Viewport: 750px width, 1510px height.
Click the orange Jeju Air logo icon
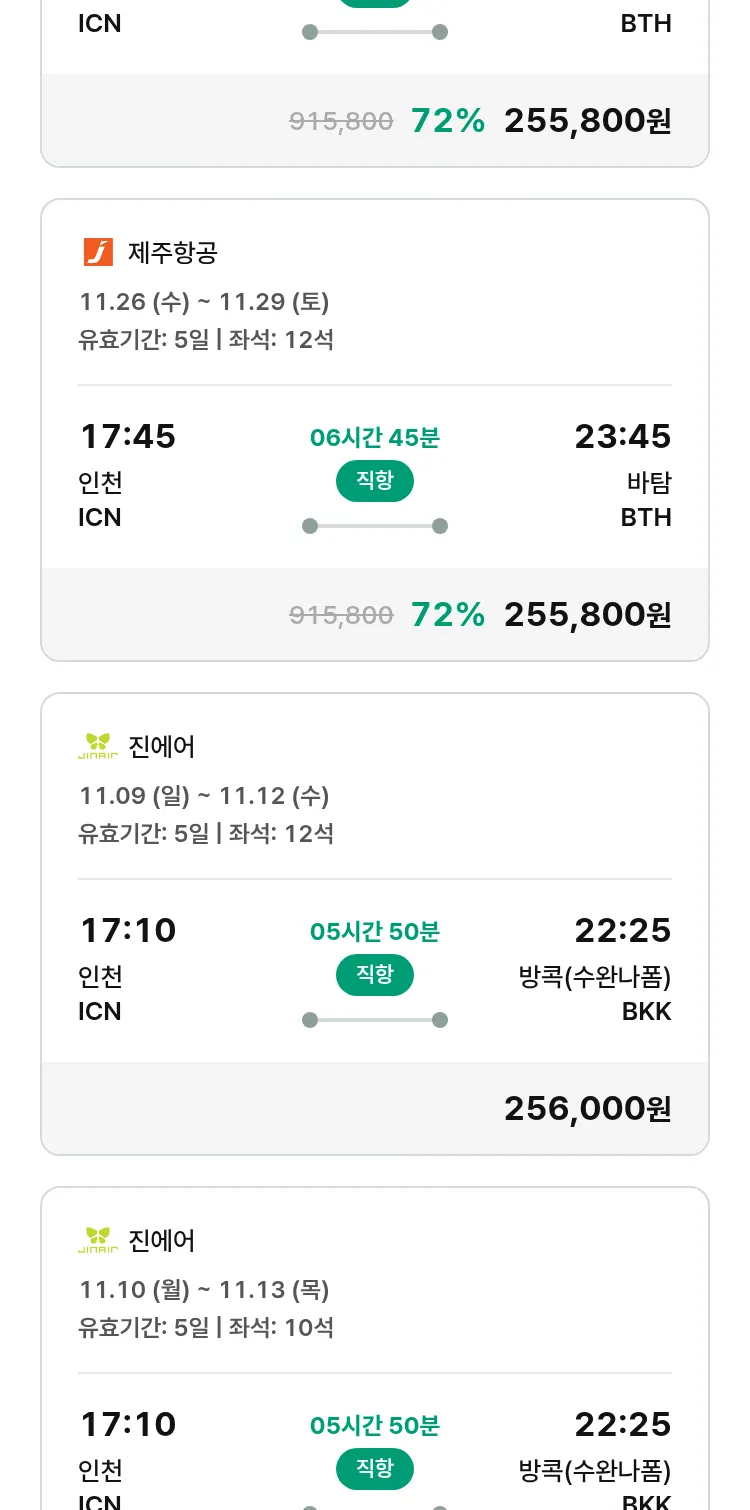(98, 252)
